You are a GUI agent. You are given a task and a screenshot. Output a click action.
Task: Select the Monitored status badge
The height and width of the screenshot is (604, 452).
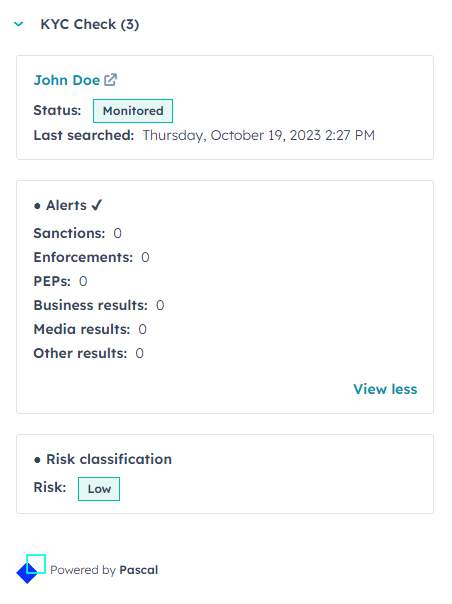pyautogui.click(x=133, y=111)
